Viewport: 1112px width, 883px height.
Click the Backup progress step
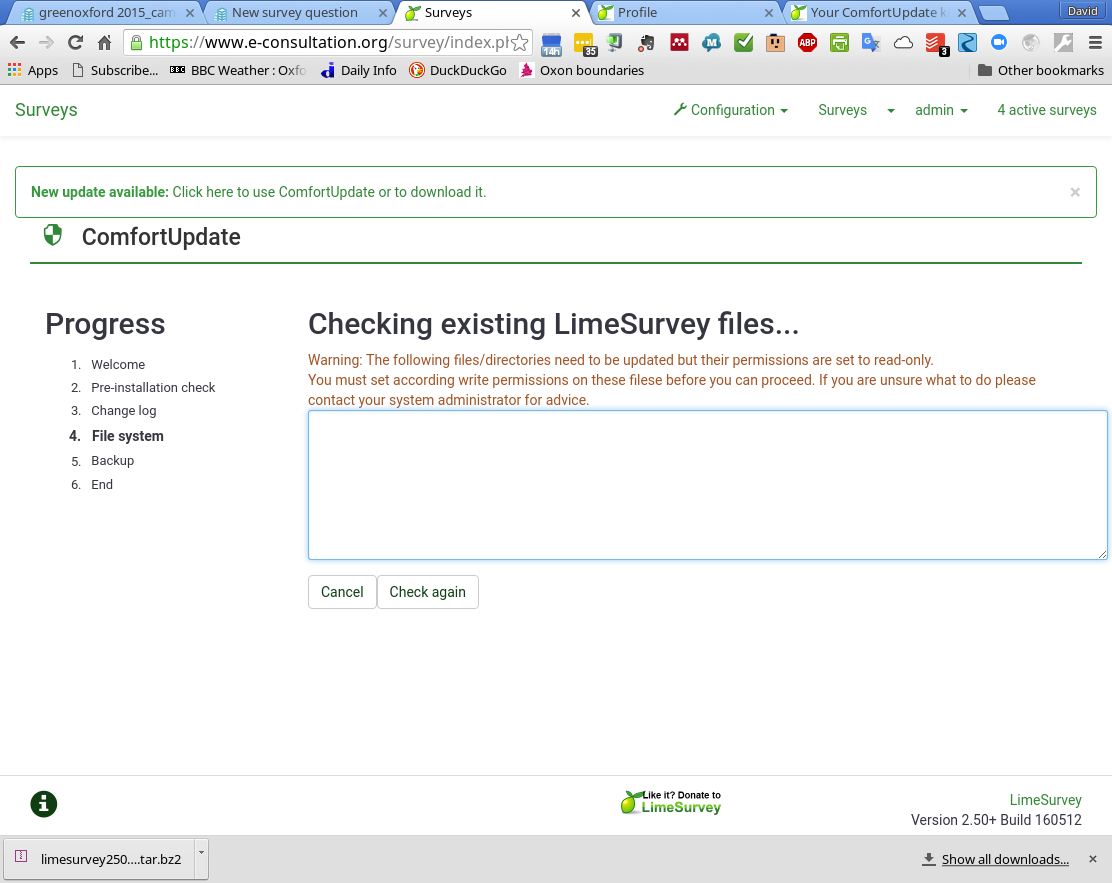point(112,460)
